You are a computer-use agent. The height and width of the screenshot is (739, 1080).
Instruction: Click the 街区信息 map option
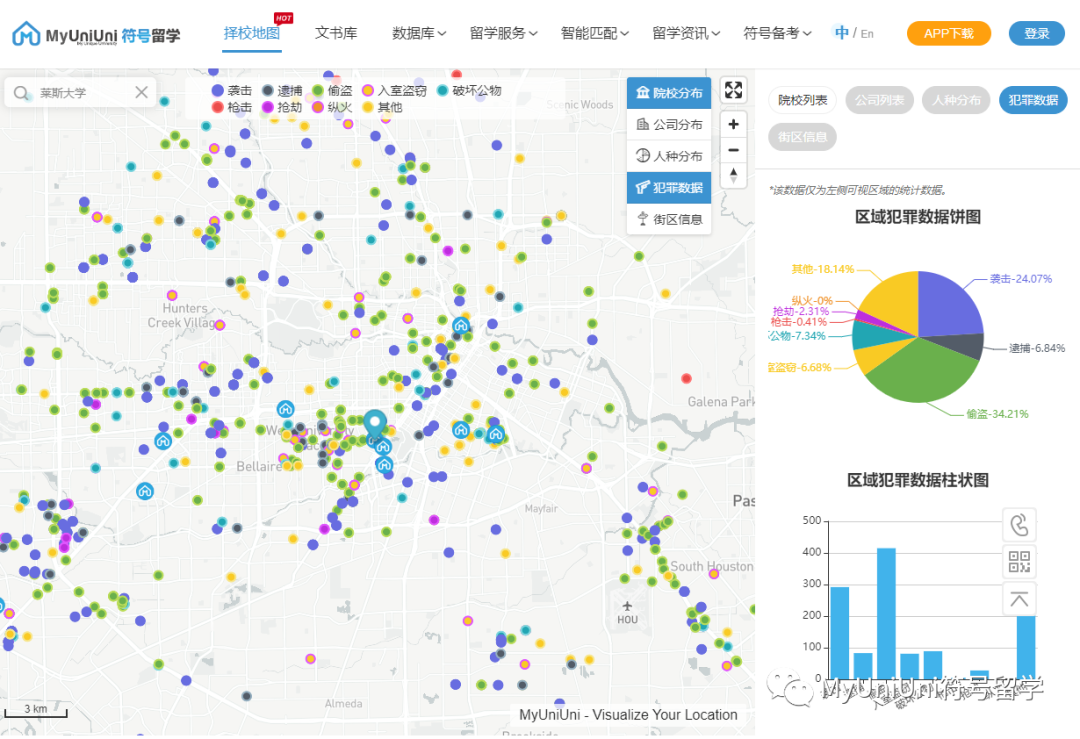[668, 219]
